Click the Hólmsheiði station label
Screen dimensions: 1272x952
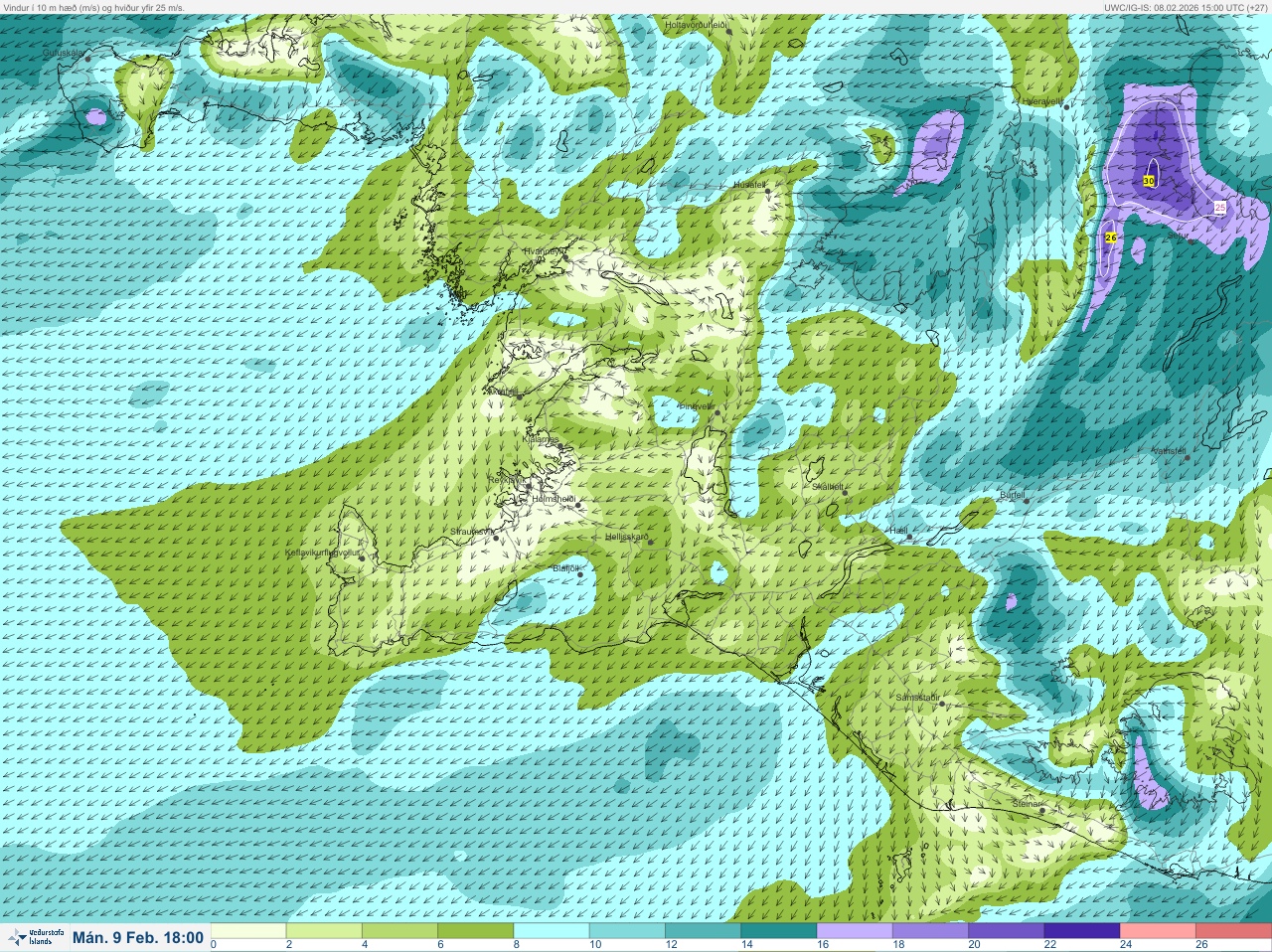pyautogui.click(x=554, y=499)
